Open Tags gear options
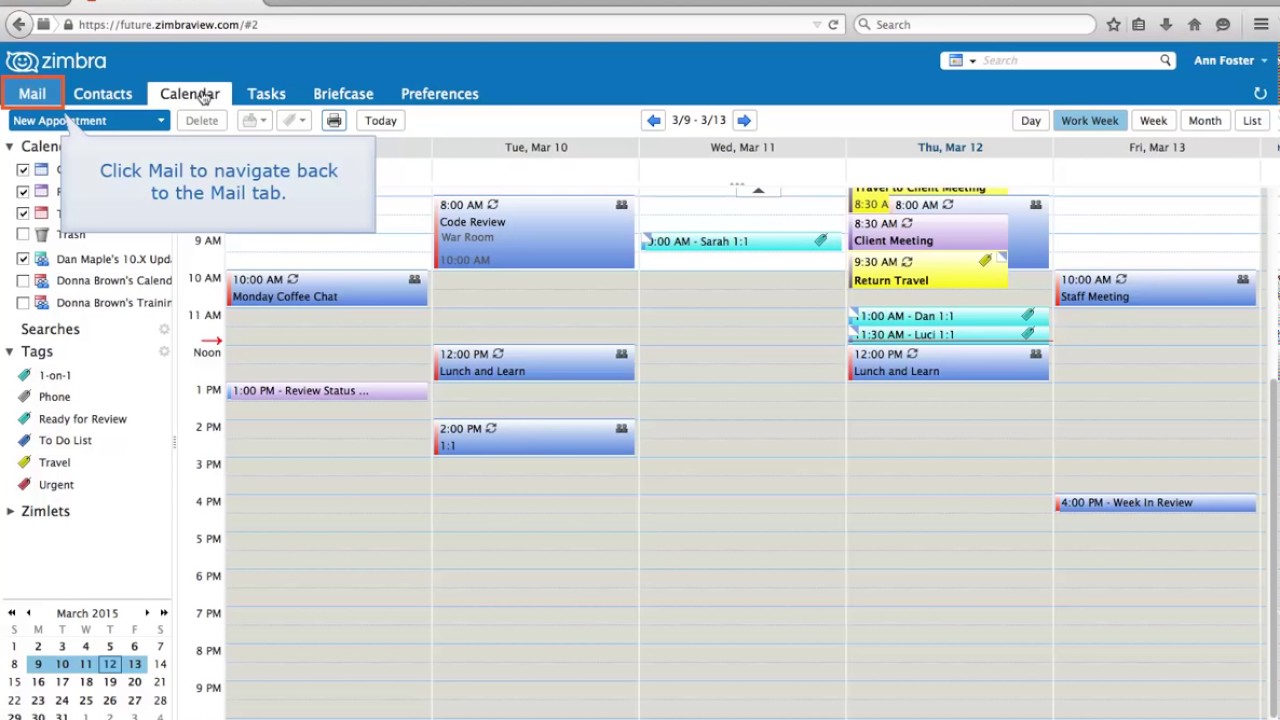The height and width of the screenshot is (720, 1280). click(164, 352)
